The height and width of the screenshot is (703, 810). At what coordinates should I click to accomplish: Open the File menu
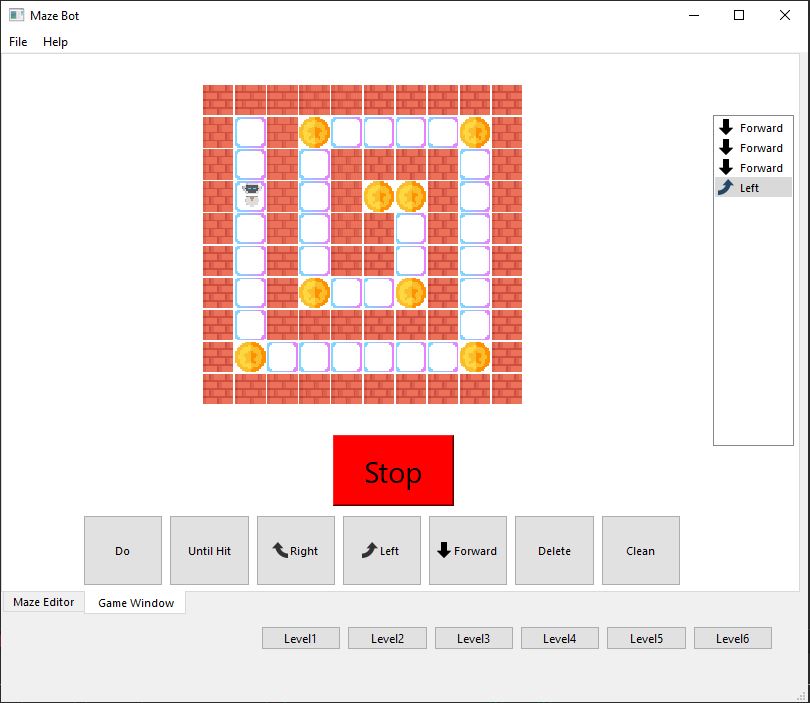coord(18,42)
